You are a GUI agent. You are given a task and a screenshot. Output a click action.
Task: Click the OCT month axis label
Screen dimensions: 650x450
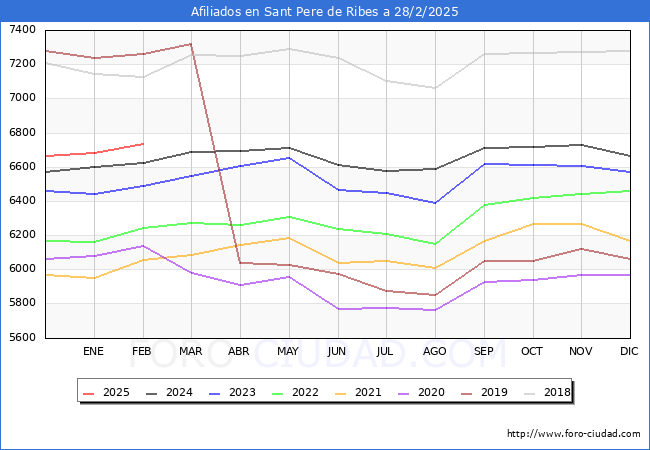(532, 351)
